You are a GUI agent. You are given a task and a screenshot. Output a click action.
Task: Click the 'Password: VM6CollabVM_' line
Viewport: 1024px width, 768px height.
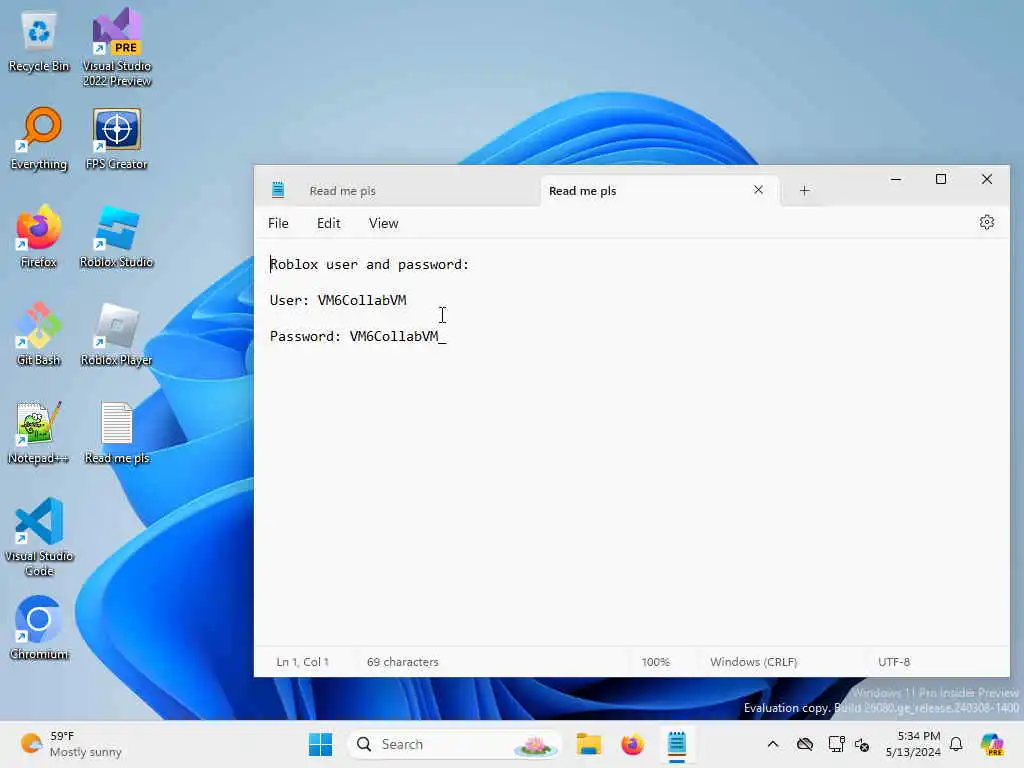point(358,336)
